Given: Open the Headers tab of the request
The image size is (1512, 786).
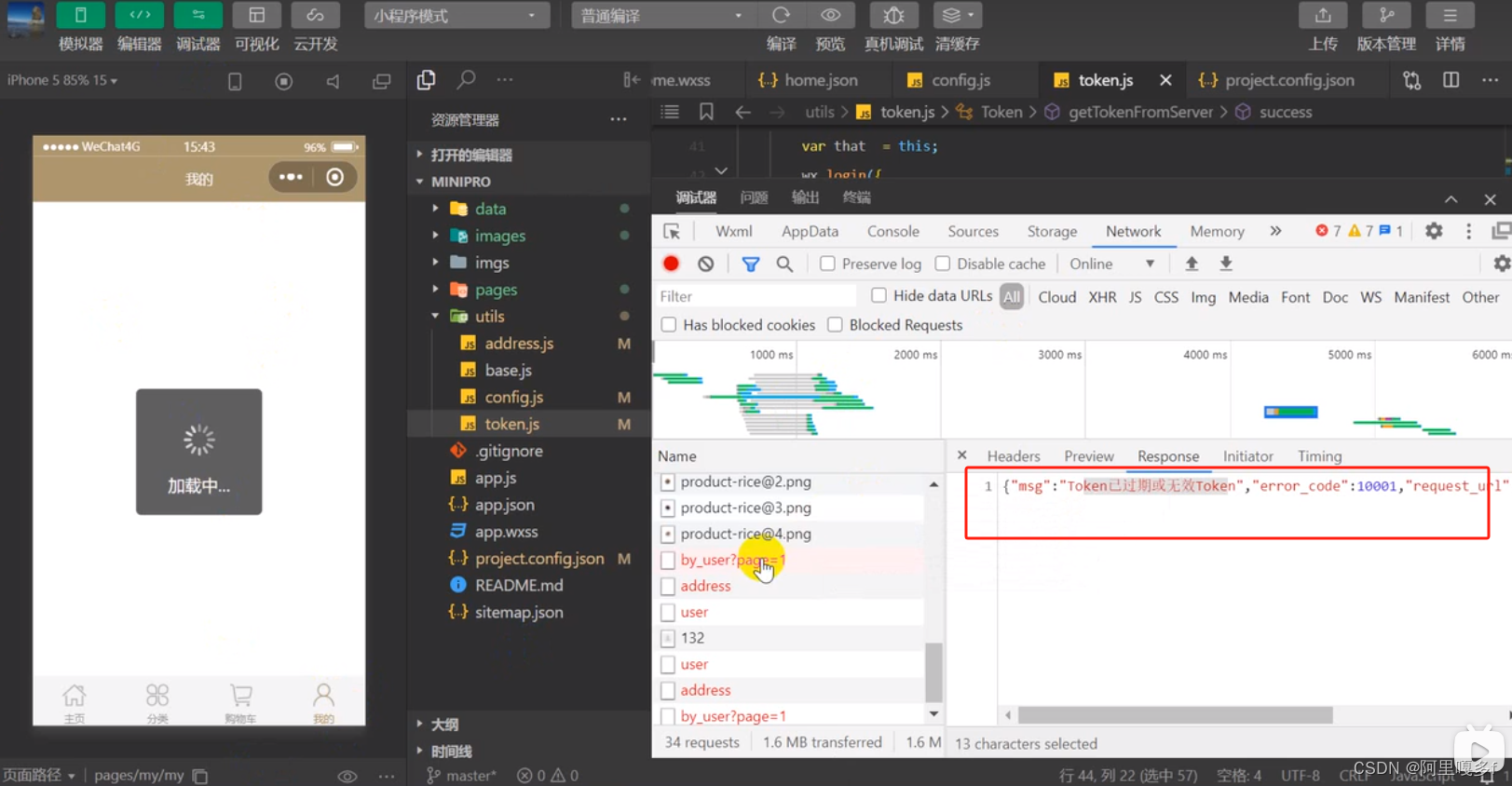Looking at the screenshot, I should pos(1013,455).
